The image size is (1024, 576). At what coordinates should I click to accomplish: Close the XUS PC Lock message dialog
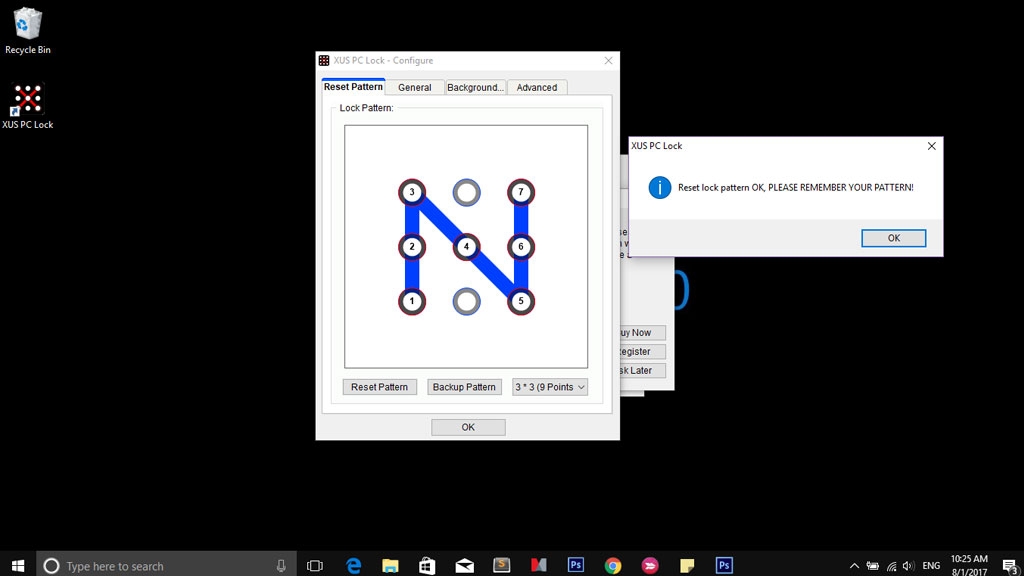click(932, 146)
